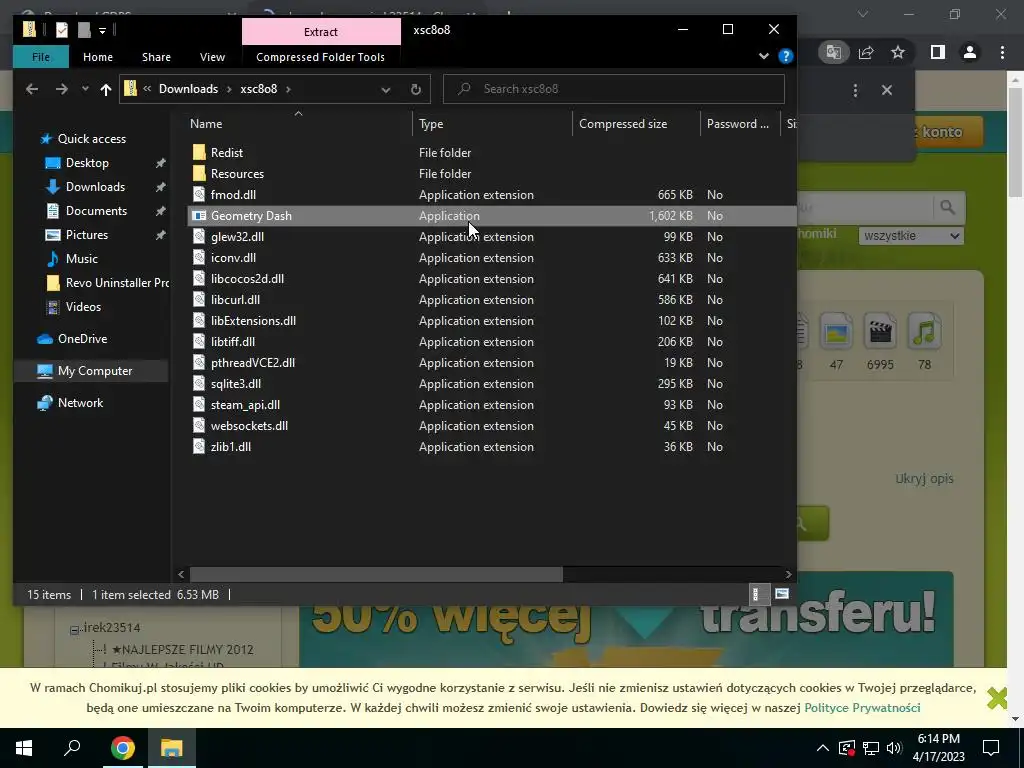Open the Share ribbon tab
The width and height of the screenshot is (1024, 768).
click(157, 57)
